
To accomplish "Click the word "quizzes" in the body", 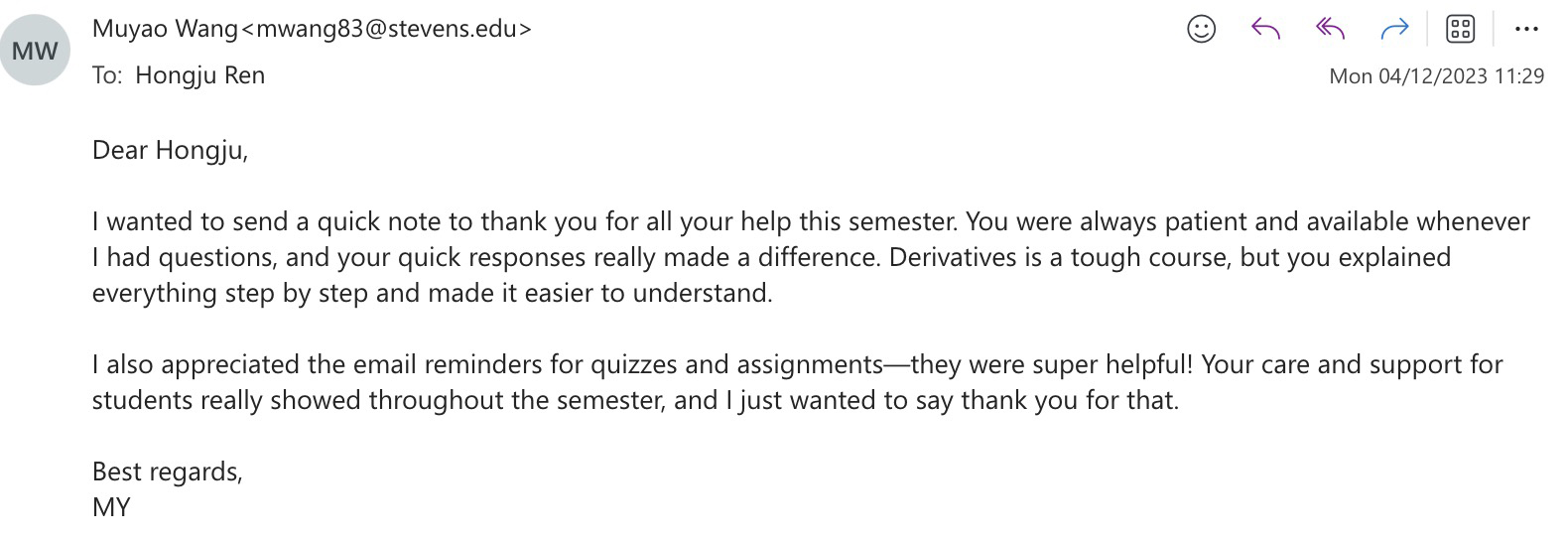I will [634, 365].
